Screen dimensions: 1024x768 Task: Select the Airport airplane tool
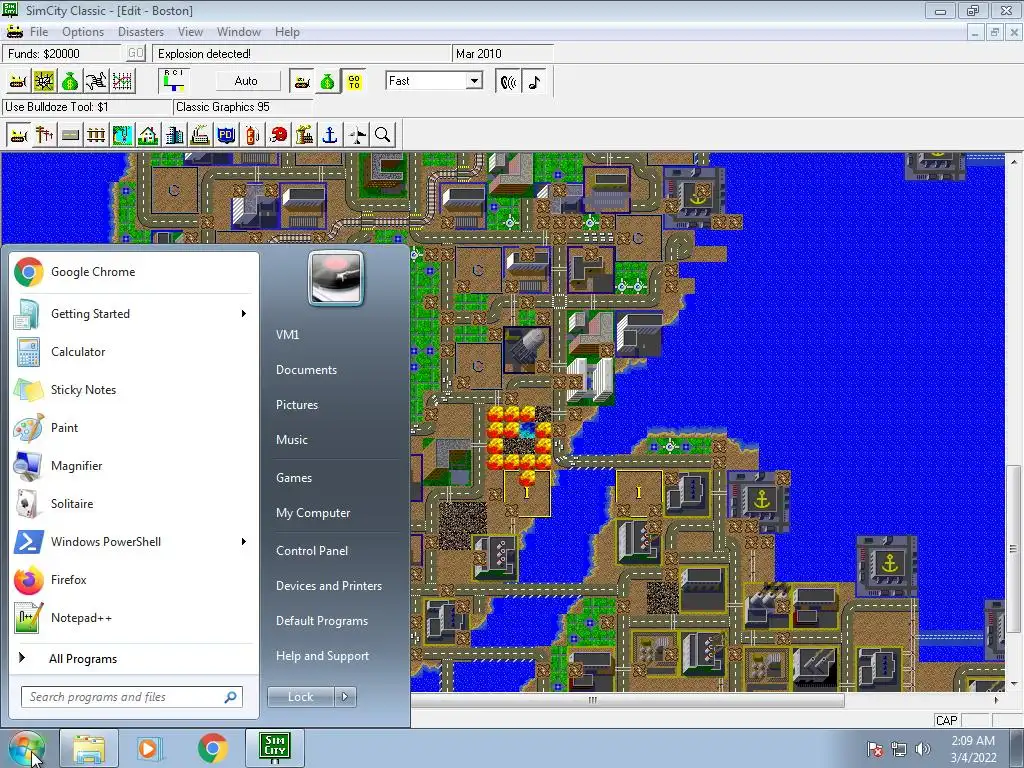click(x=357, y=135)
